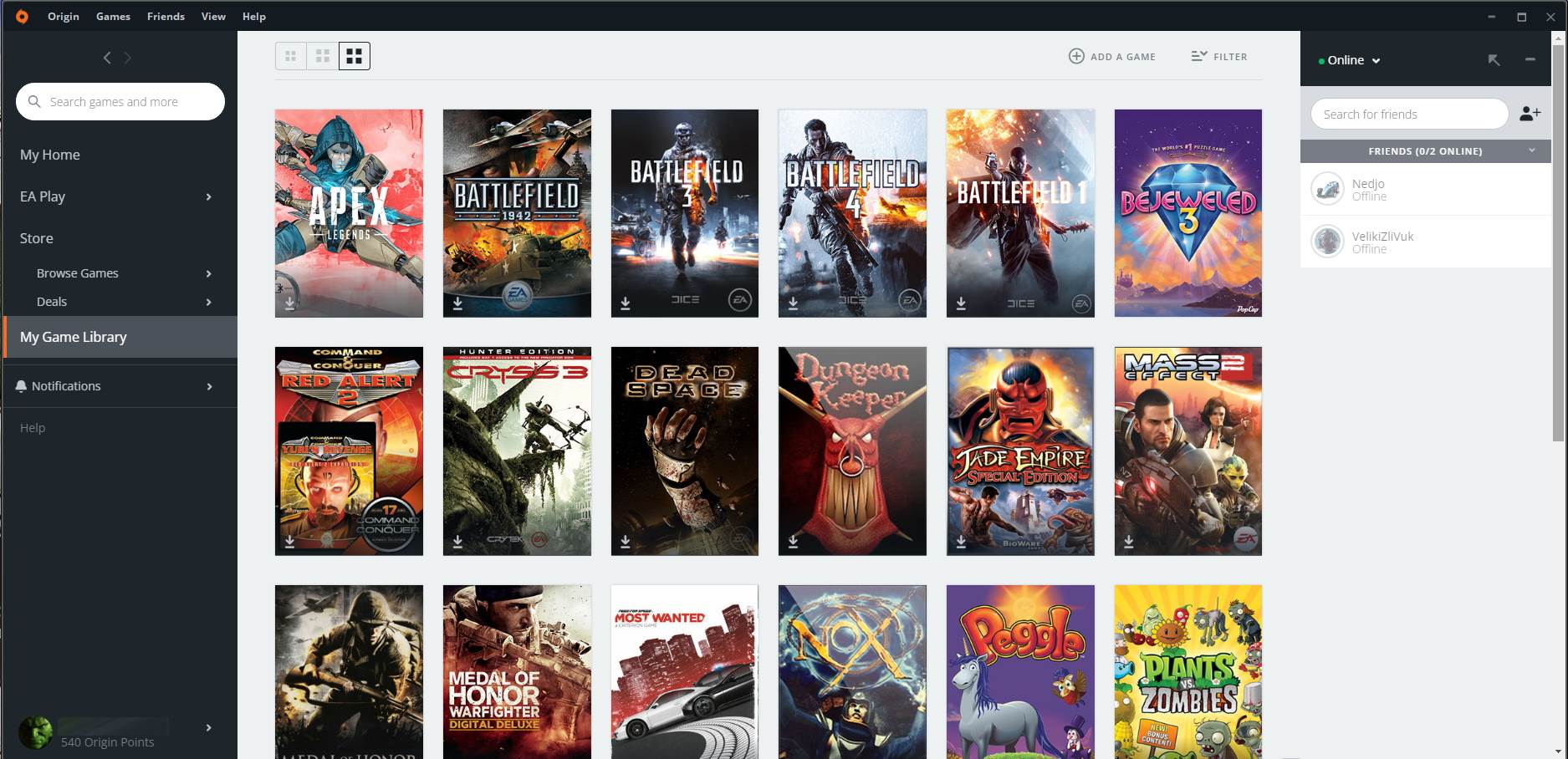Collapse the Friends (0/2 Online) list
Image resolution: width=1568 pixels, height=759 pixels.
[x=1531, y=150]
